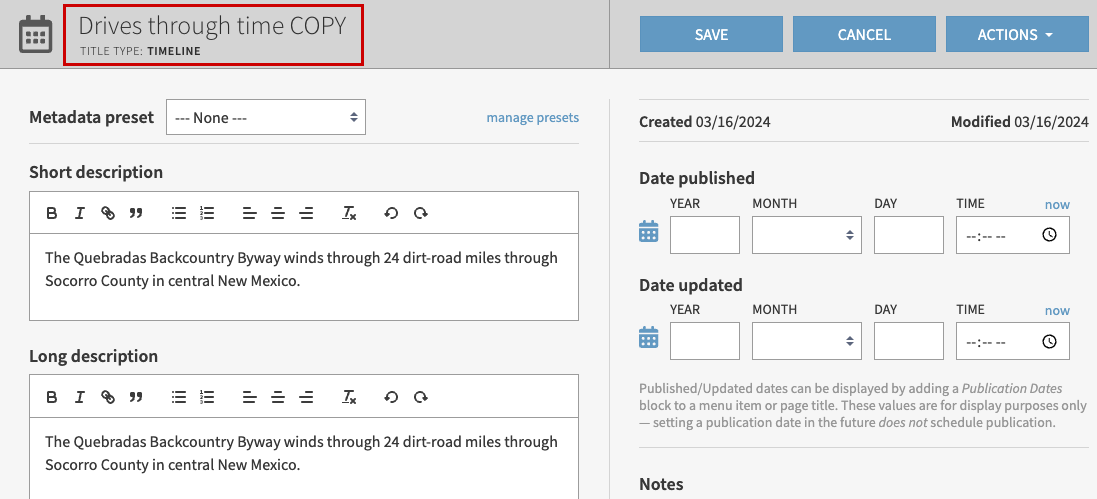Open date picker for Date published
1097x499 pixels.
[x=649, y=232]
